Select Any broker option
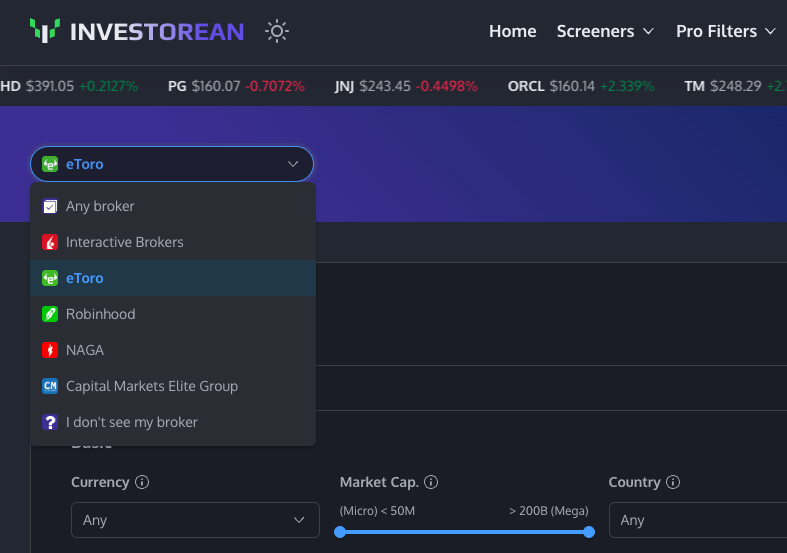 (173, 206)
